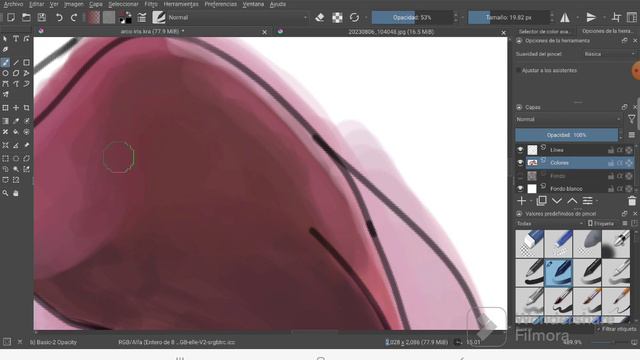
Task: Open the Archivo menu
Action: (13, 4)
